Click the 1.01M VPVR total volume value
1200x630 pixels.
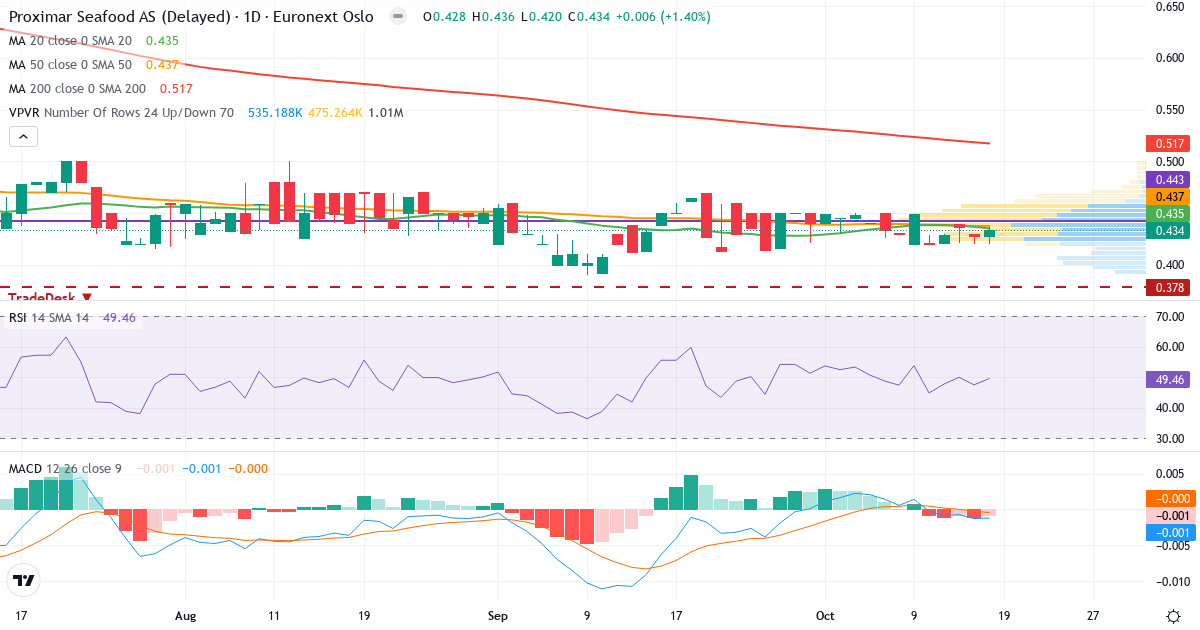tap(386, 113)
